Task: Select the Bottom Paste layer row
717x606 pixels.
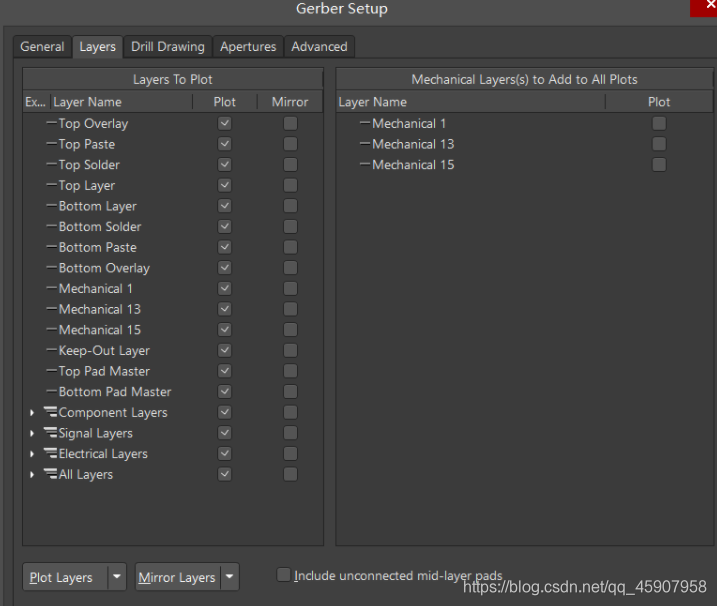Action: (x=173, y=247)
